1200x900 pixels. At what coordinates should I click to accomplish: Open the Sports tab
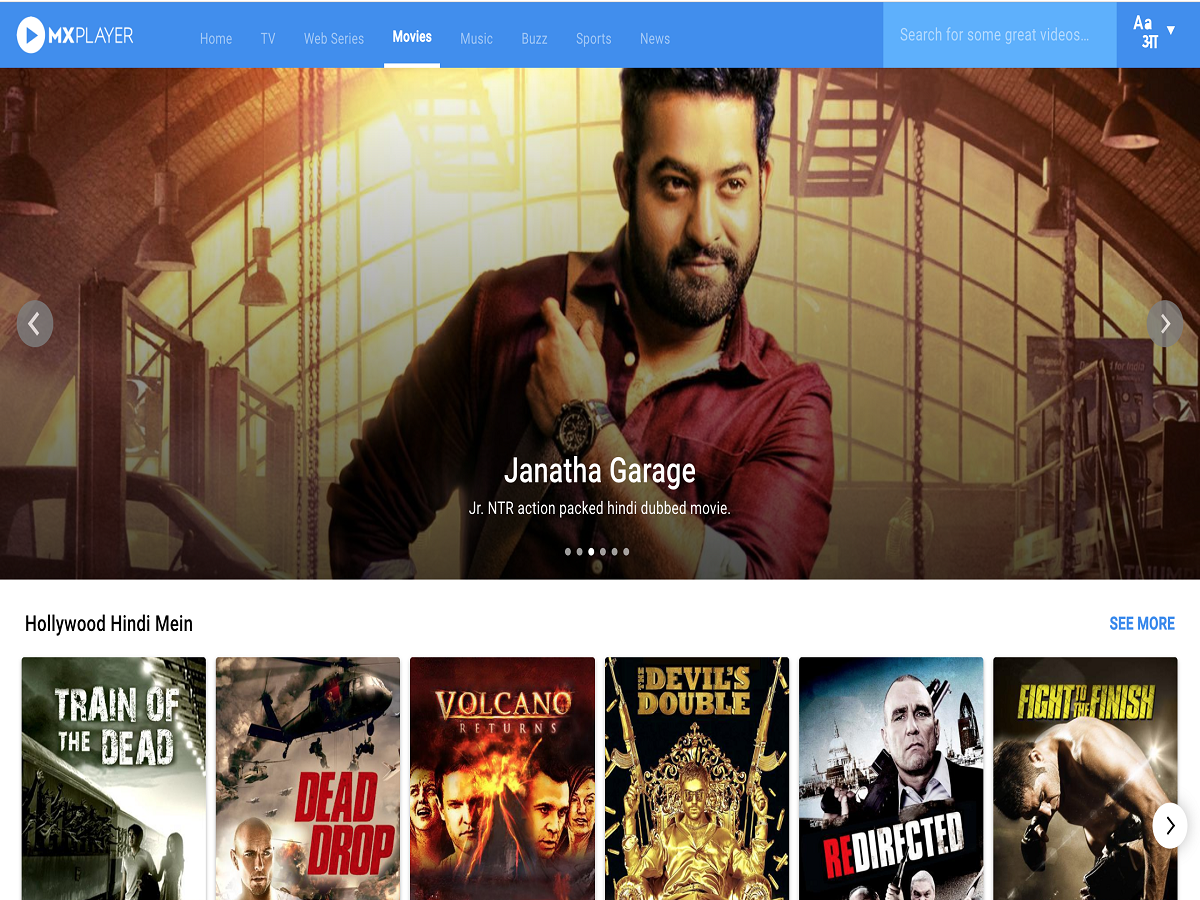(593, 39)
